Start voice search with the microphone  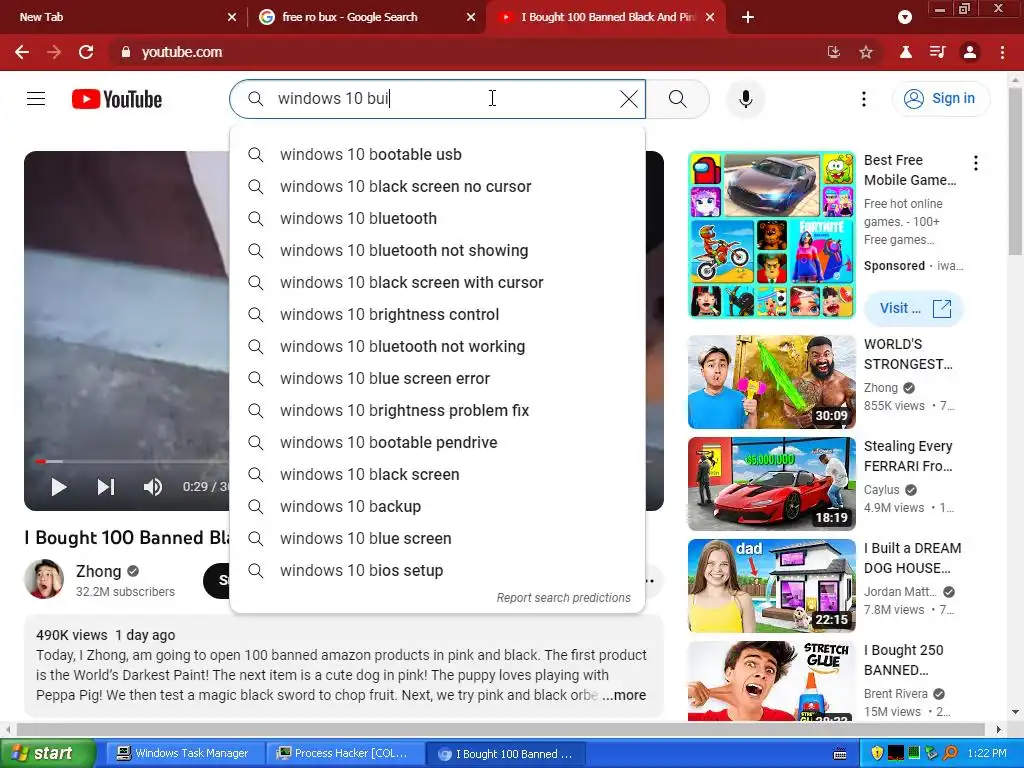(x=745, y=99)
